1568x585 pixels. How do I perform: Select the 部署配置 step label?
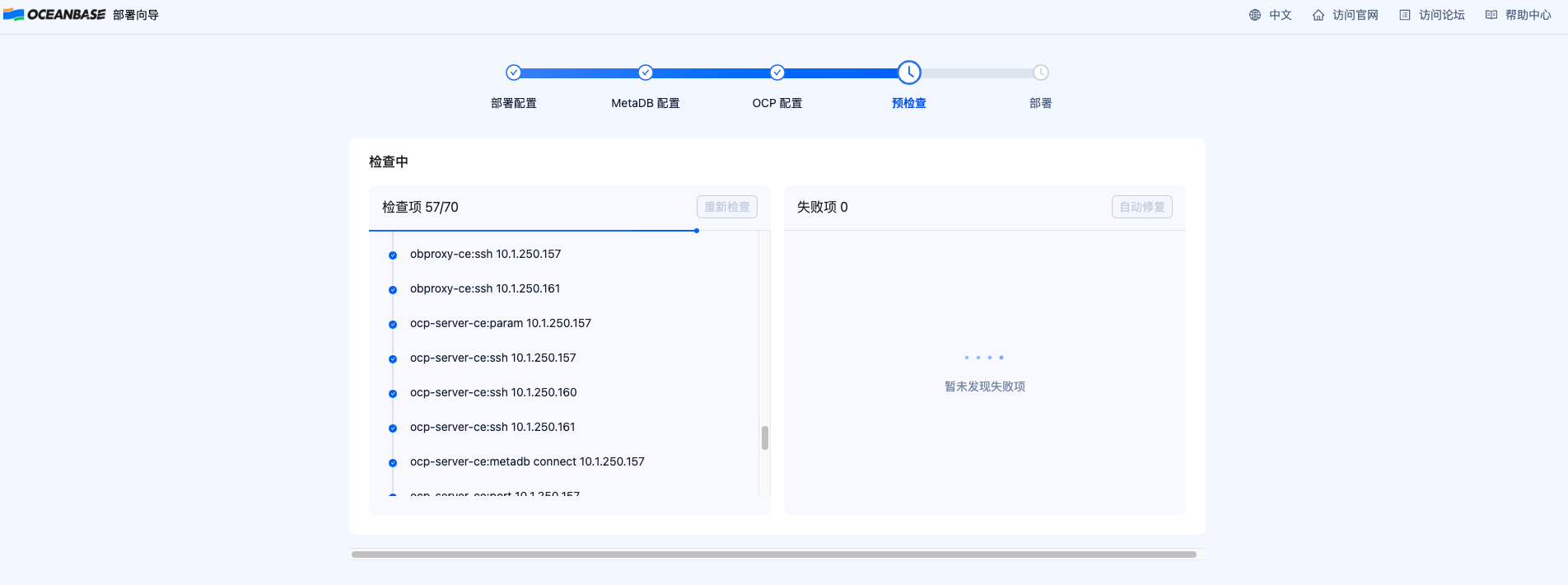[514, 103]
